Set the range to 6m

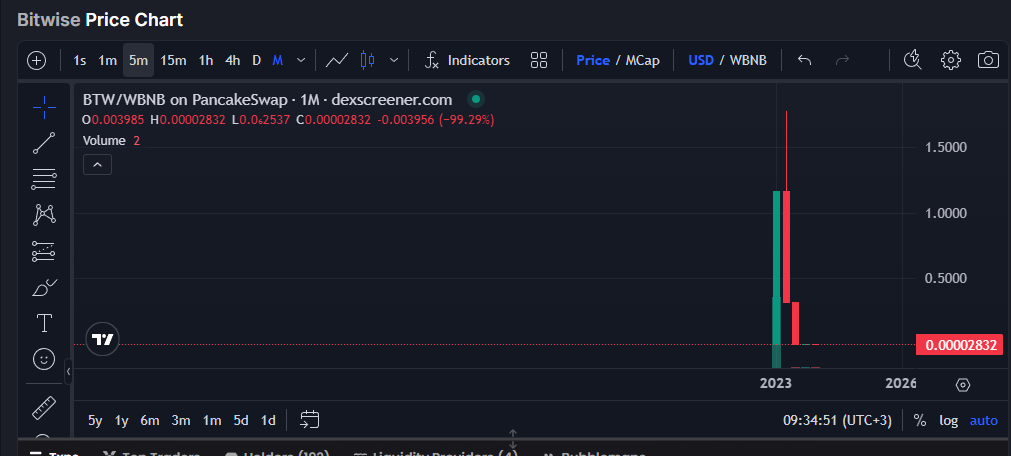click(150, 420)
